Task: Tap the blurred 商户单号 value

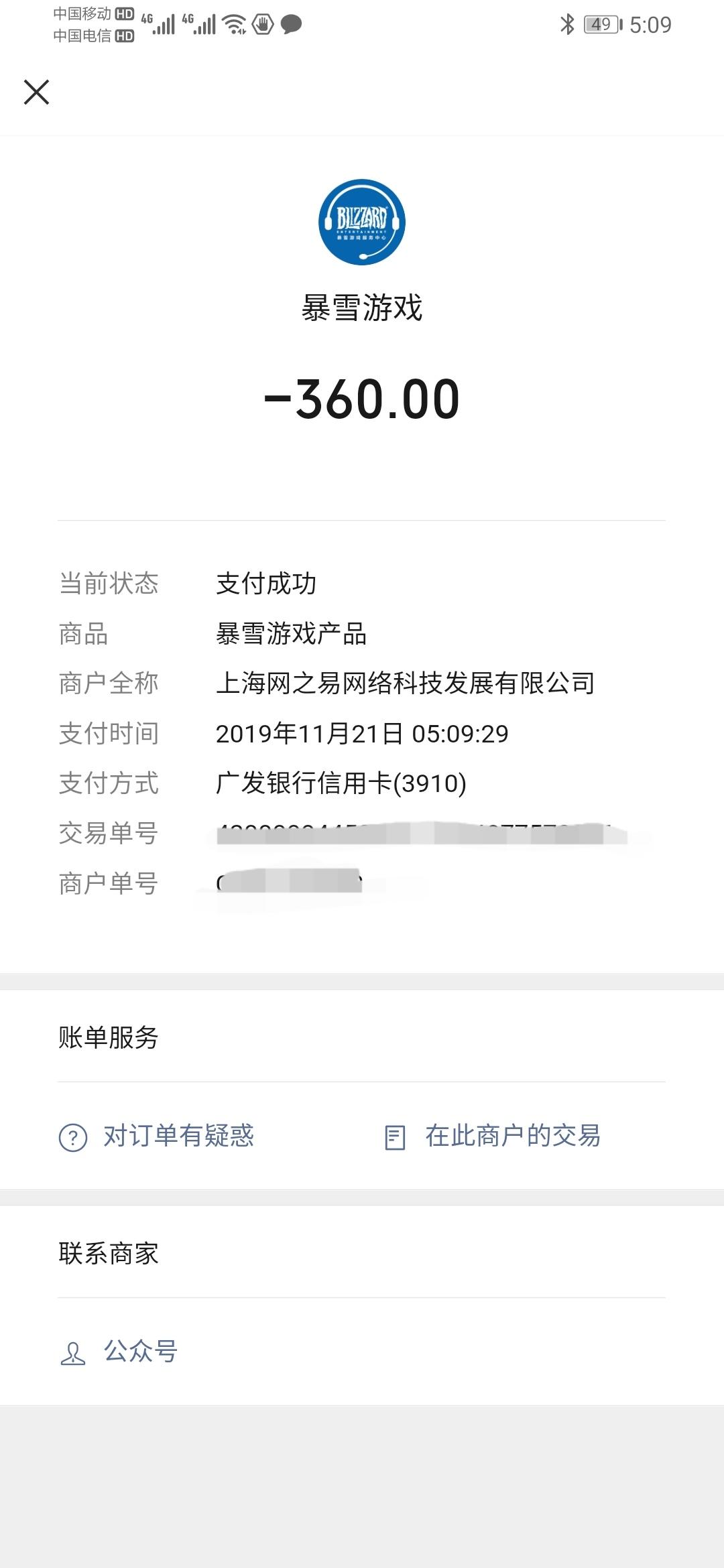Action: point(290,883)
